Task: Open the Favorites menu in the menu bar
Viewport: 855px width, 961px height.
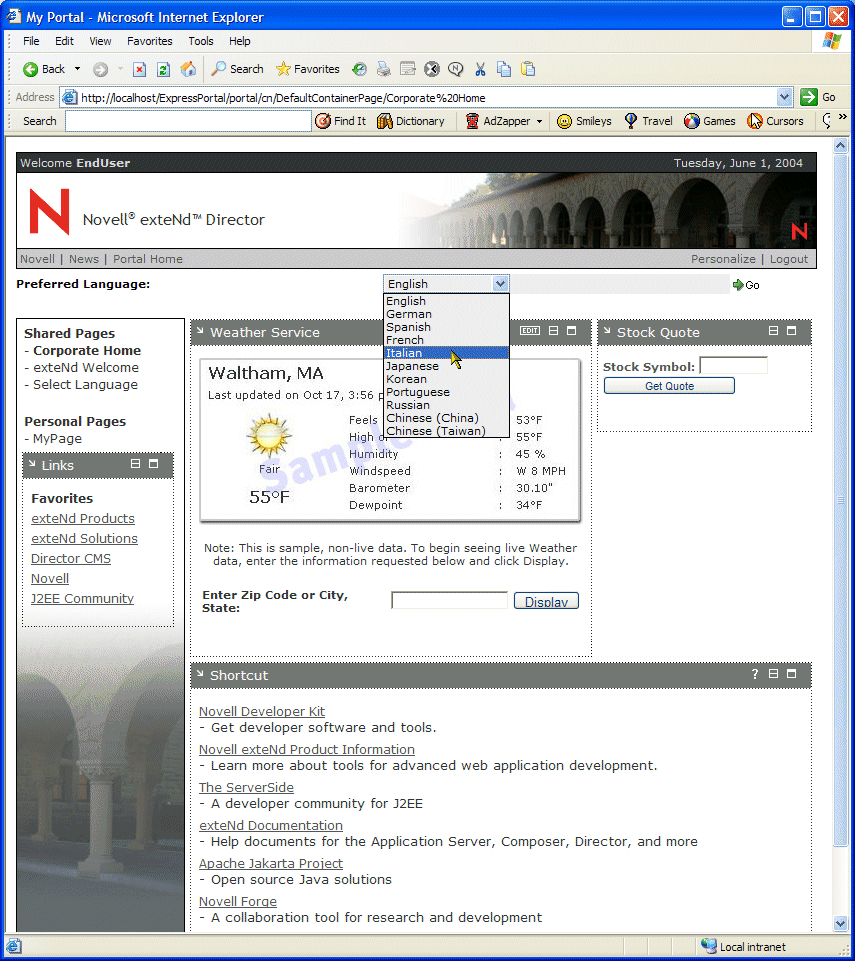Action: tap(150, 41)
